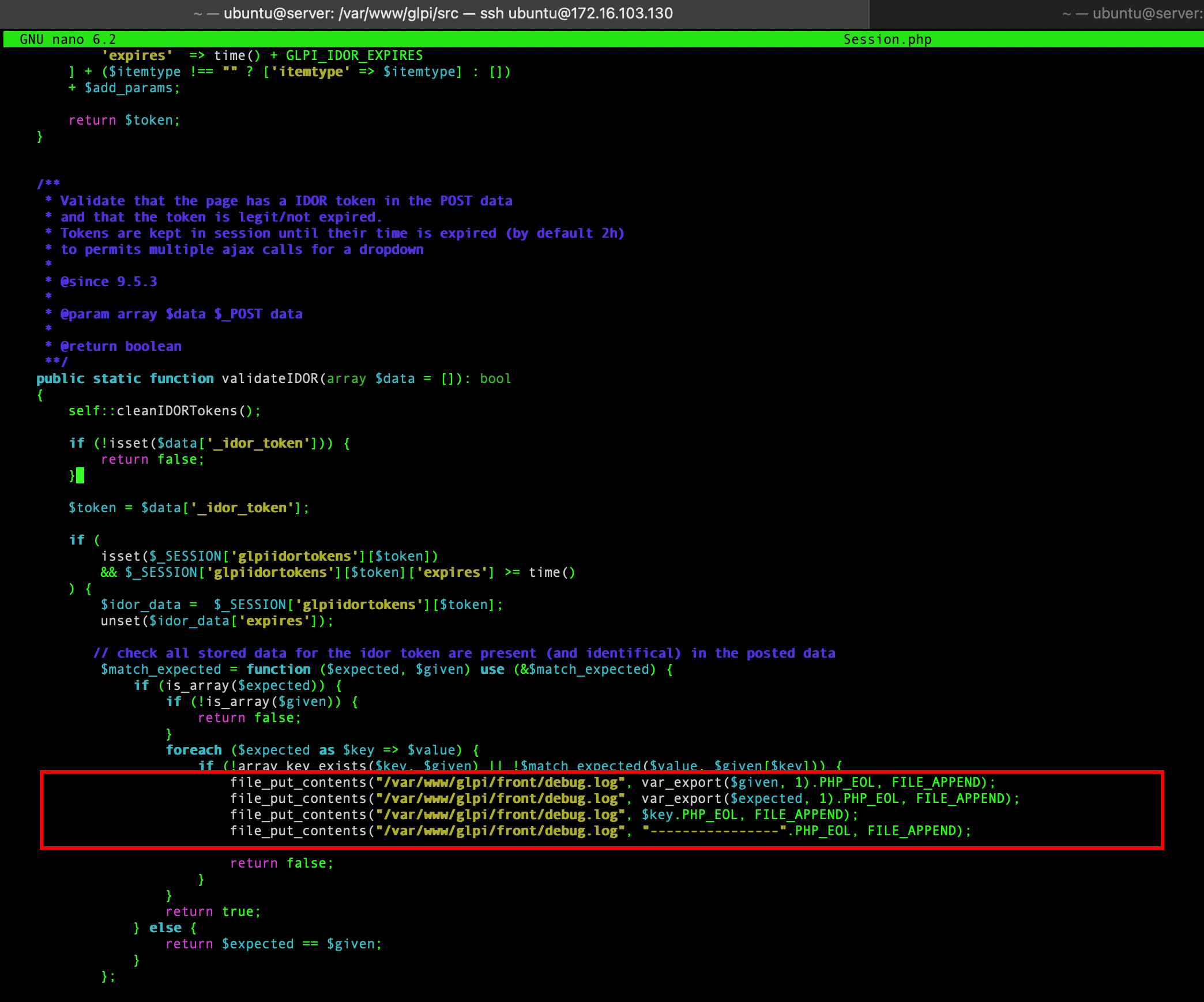Click the file_put_contents line with dashed separator
Viewport: 1204px width, 1002px height.
(x=600, y=831)
